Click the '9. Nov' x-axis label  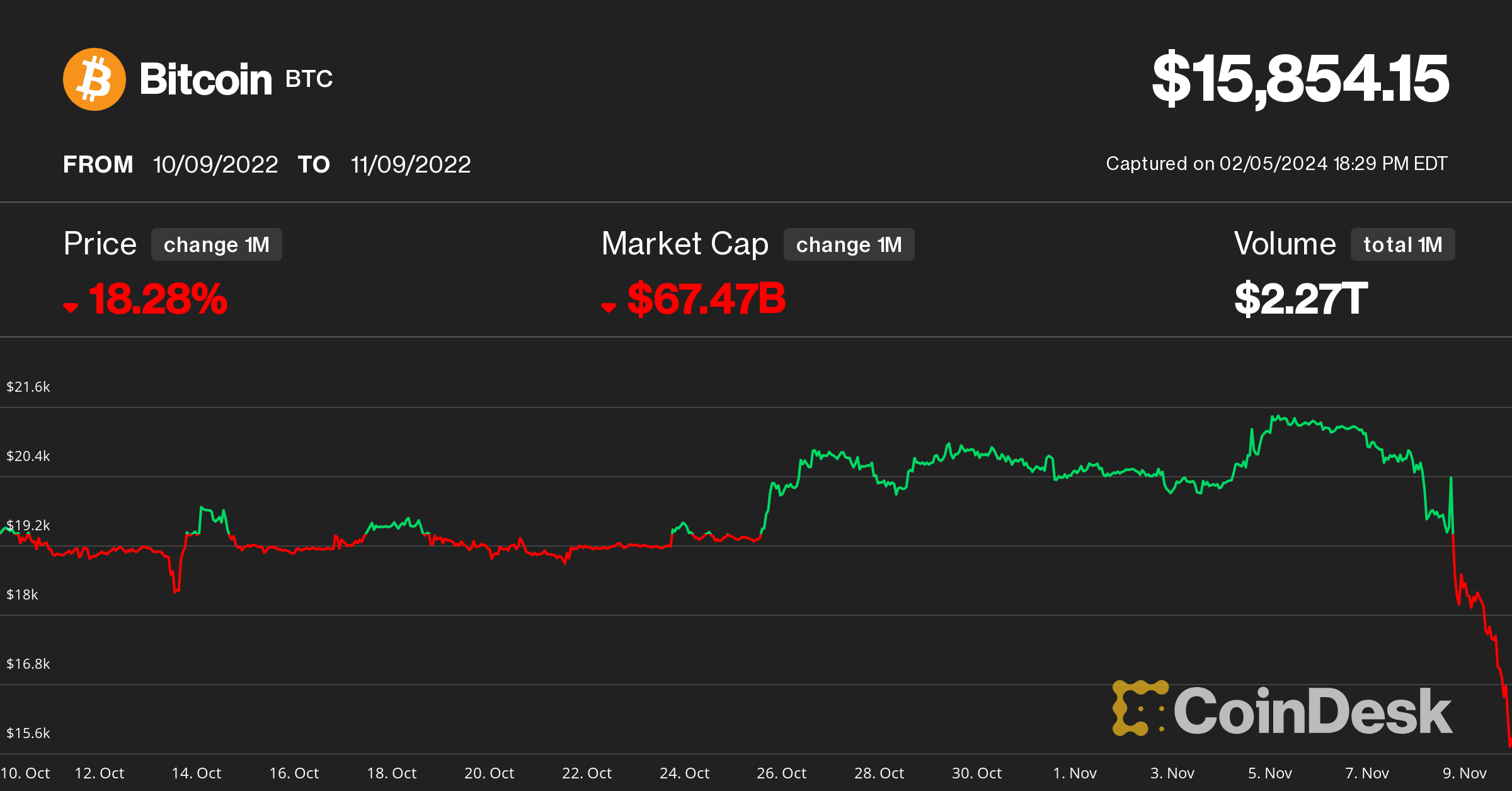pos(1465,773)
